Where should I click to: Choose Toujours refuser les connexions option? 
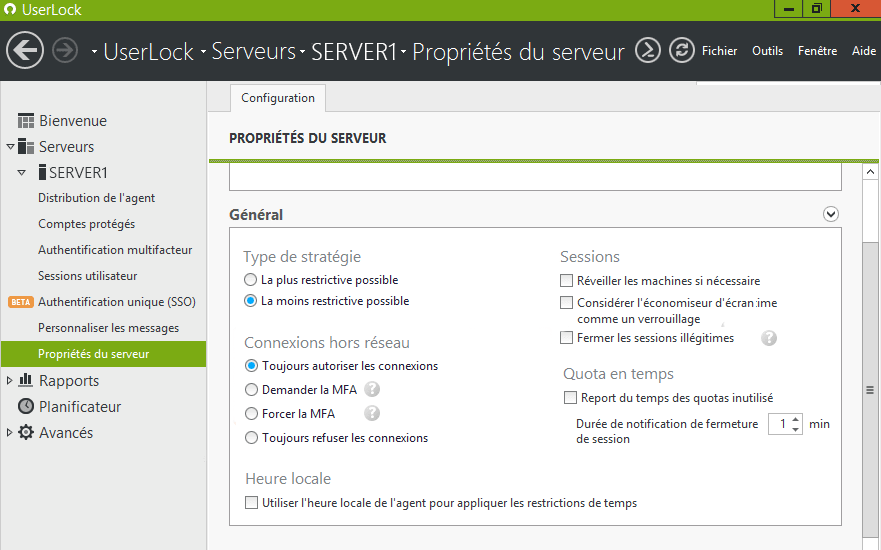[251, 437]
